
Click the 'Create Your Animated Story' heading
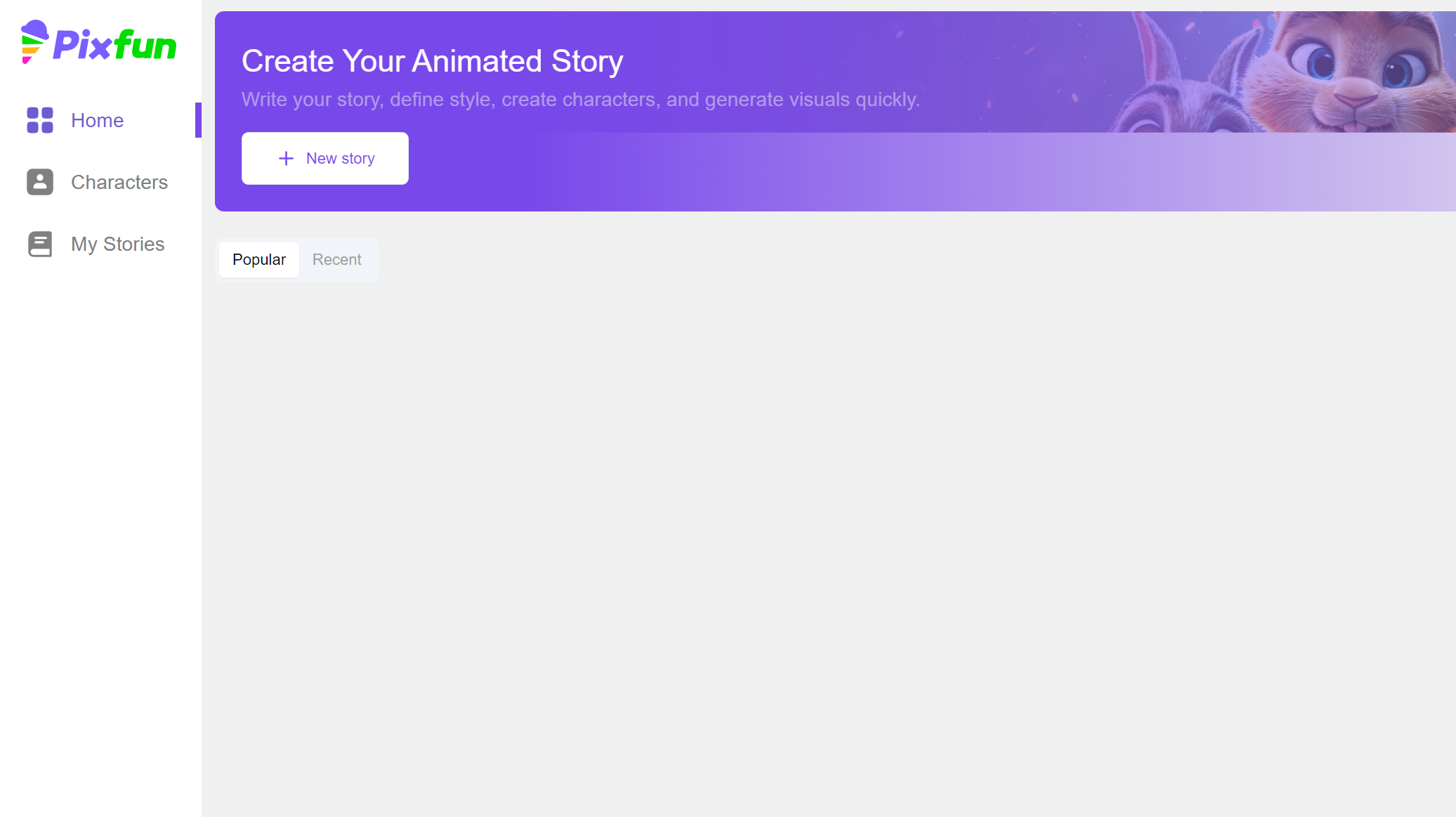pyautogui.click(x=432, y=61)
